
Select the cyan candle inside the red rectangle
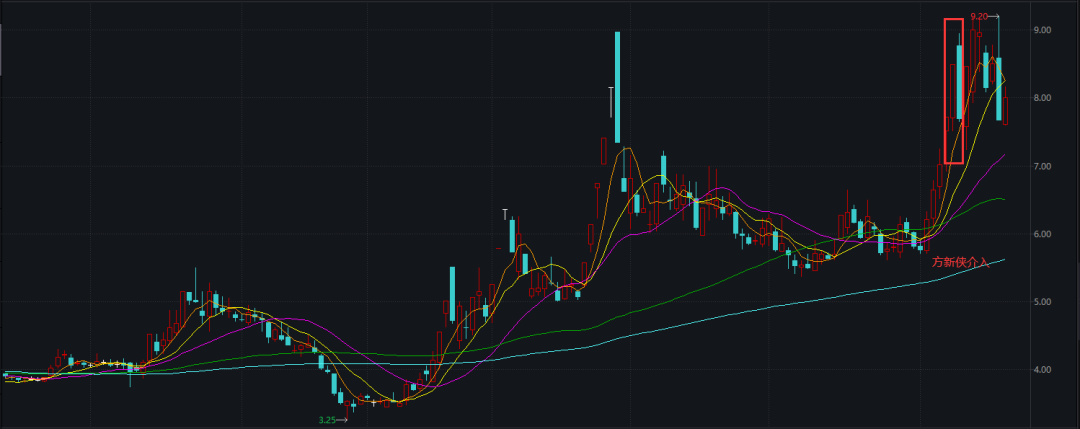click(x=960, y=82)
